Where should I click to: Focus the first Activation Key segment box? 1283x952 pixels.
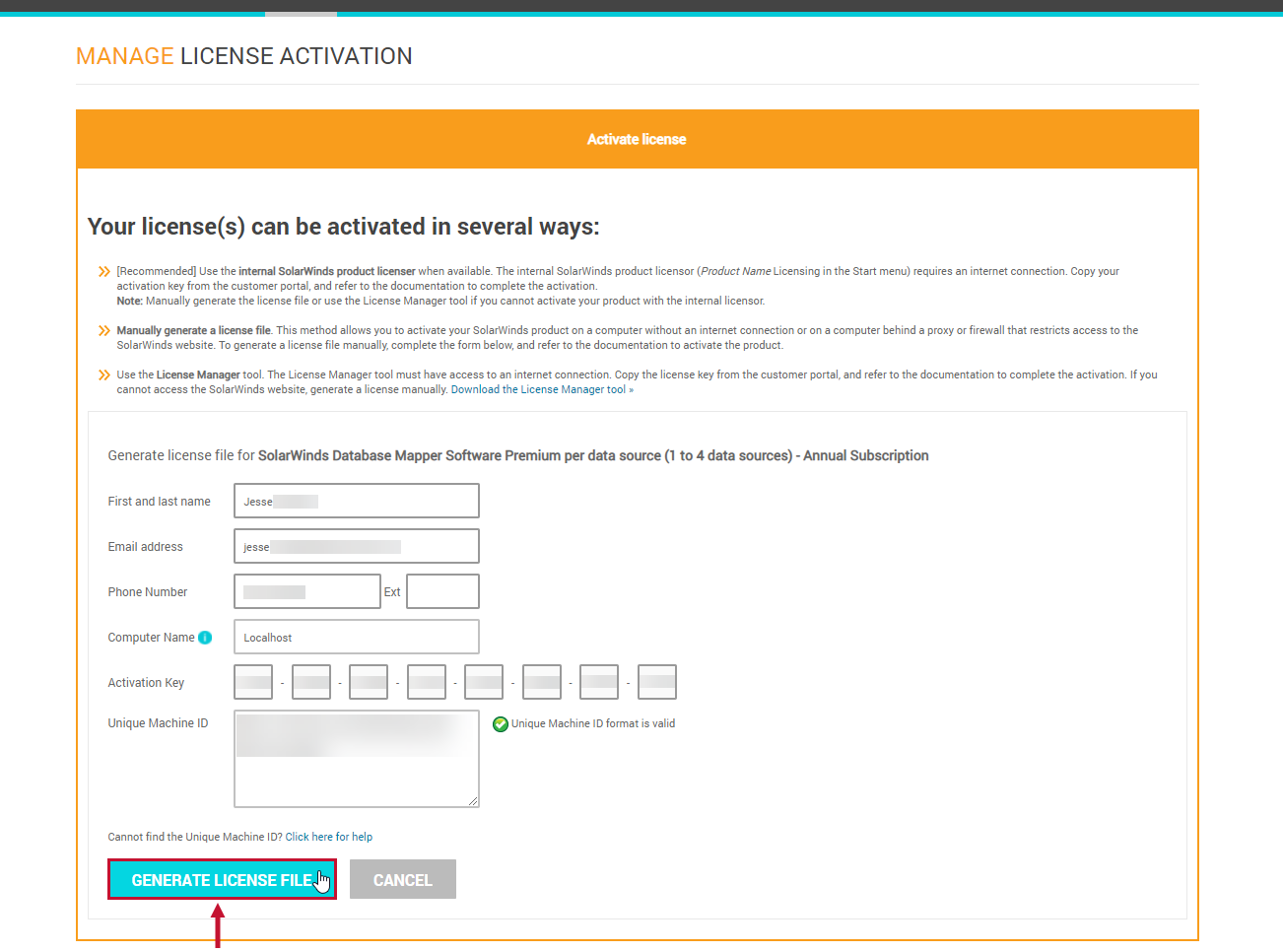point(253,682)
